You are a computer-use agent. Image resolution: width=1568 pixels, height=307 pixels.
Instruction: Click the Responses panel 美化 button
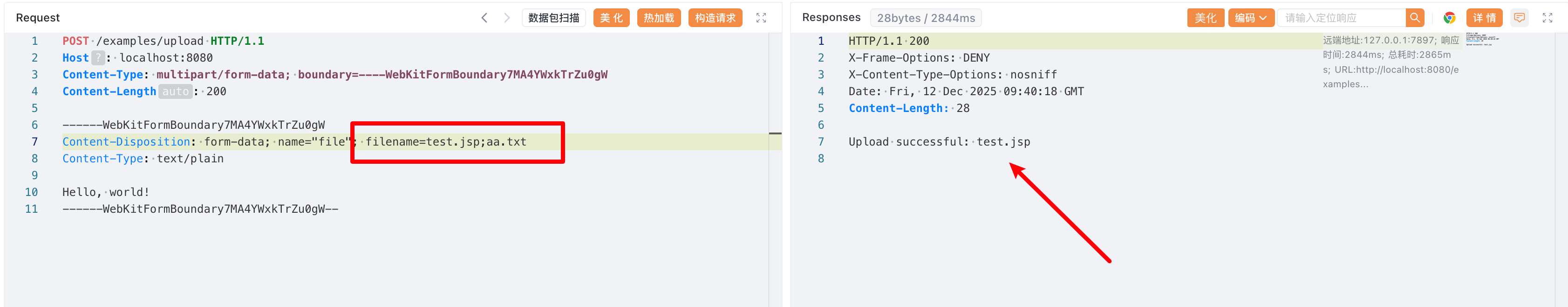[1205, 18]
